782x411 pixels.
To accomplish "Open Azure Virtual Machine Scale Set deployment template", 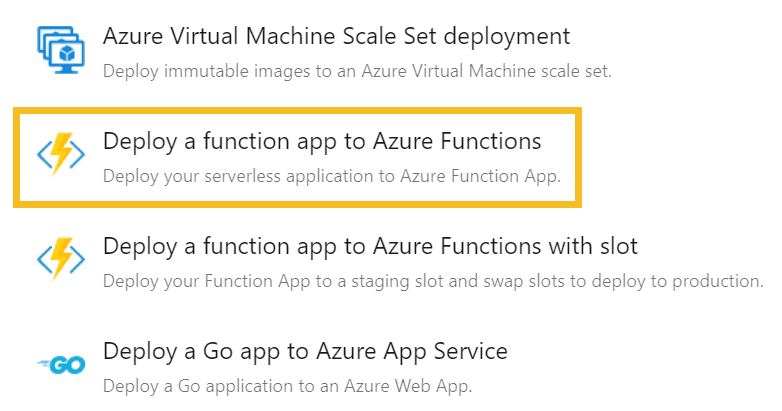I will [337, 36].
